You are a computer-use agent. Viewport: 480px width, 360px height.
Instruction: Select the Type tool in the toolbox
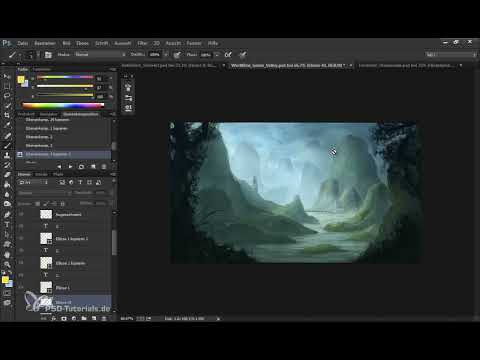pyautogui.click(x=7, y=224)
